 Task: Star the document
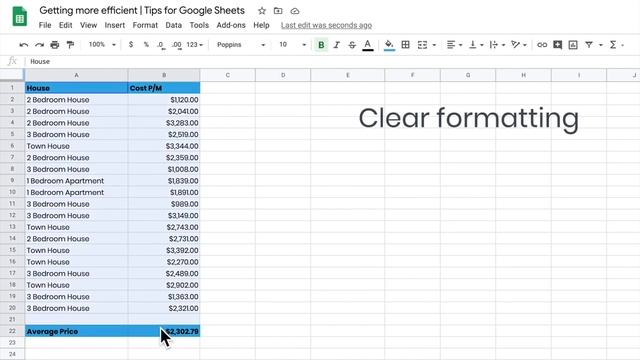pyautogui.click(x=262, y=11)
